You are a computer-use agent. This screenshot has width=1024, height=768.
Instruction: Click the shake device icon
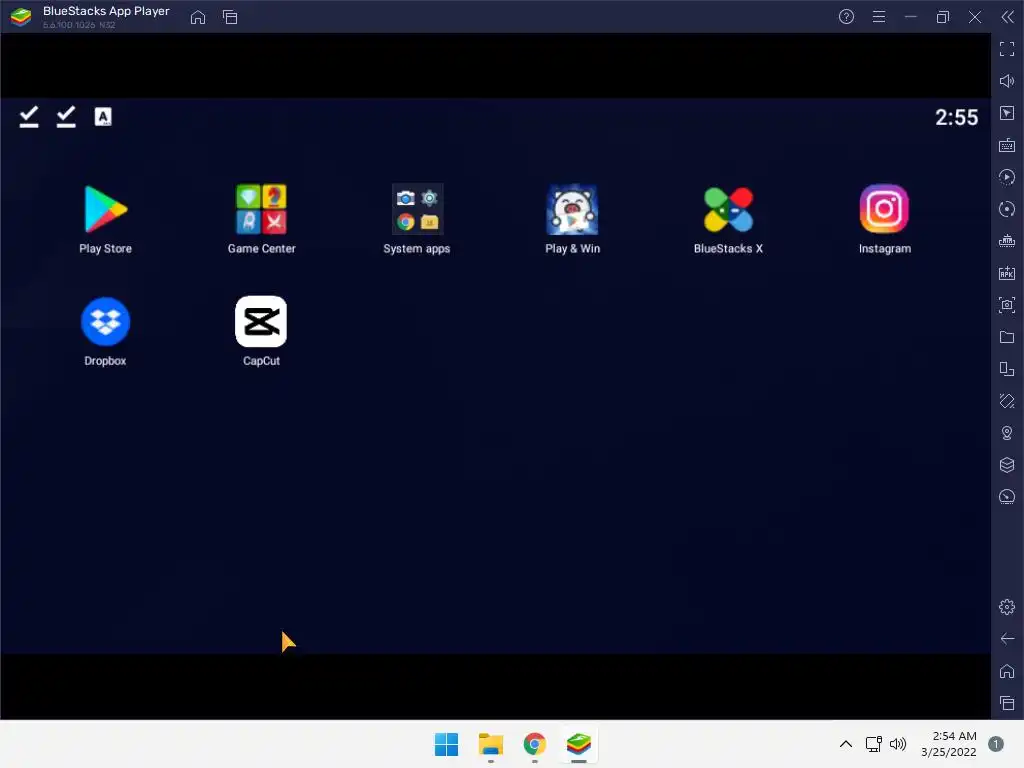tap(1007, 401)
